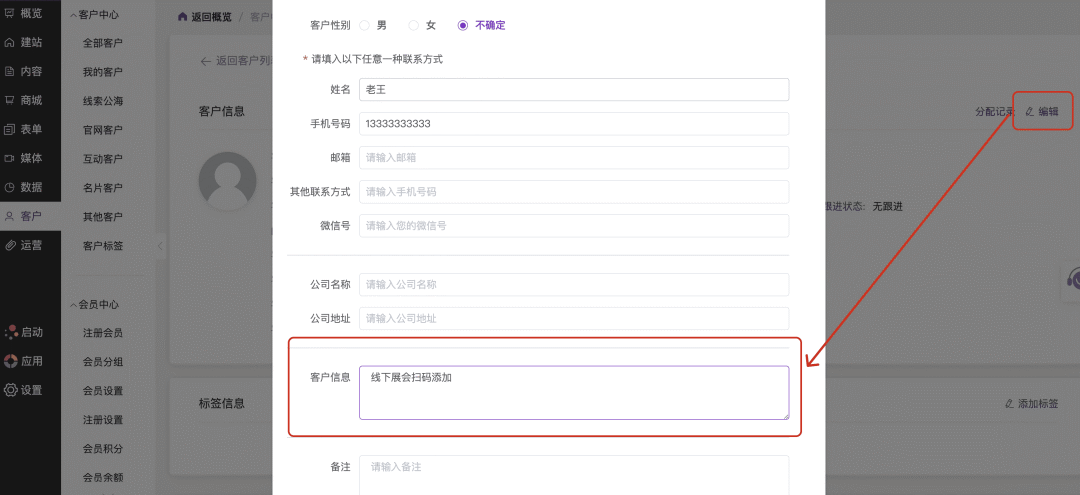The height and width of the screenshot is (495, 1080).
Task: Collapse the secondary sidebar using arrow handle
Action: click(x=159, y=245)
